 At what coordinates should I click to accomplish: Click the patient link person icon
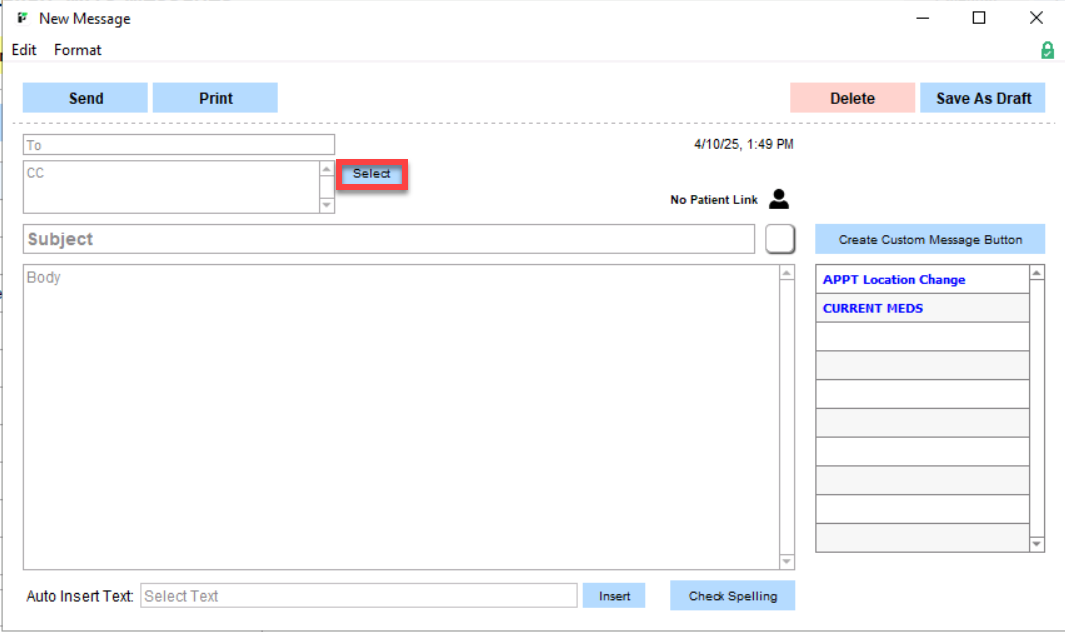tap(779, 199)
